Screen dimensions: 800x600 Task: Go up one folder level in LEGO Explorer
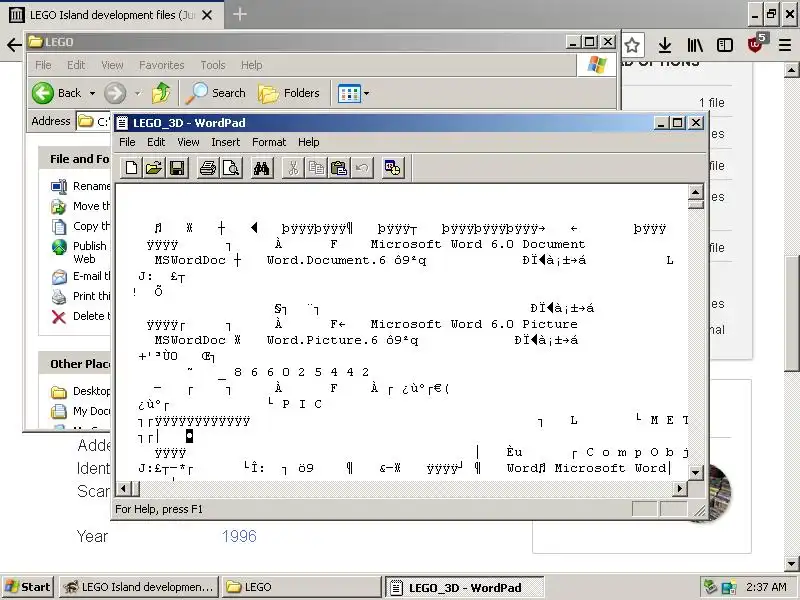(161, 93)
